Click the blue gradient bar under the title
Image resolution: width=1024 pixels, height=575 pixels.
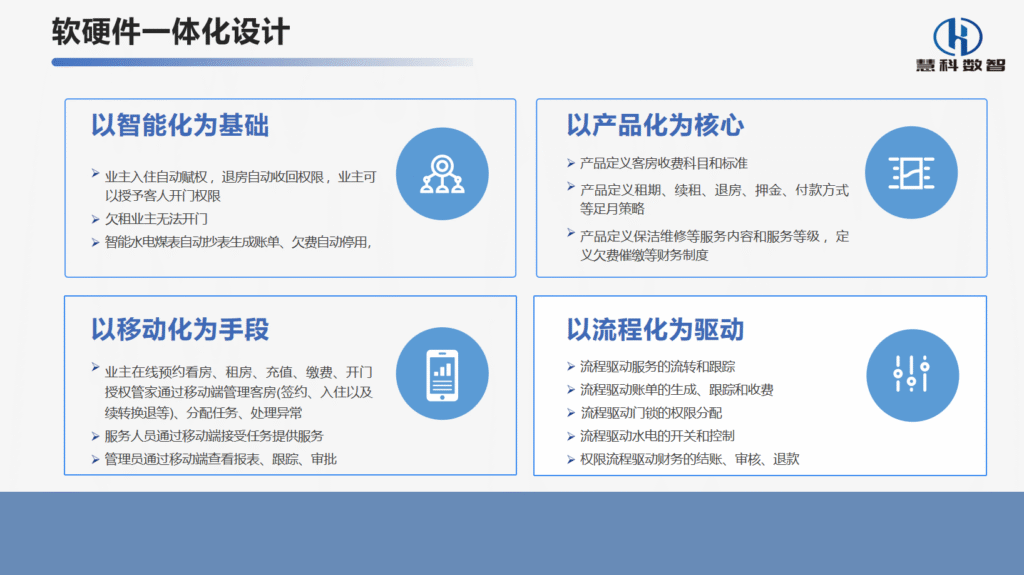click(260, 62)
